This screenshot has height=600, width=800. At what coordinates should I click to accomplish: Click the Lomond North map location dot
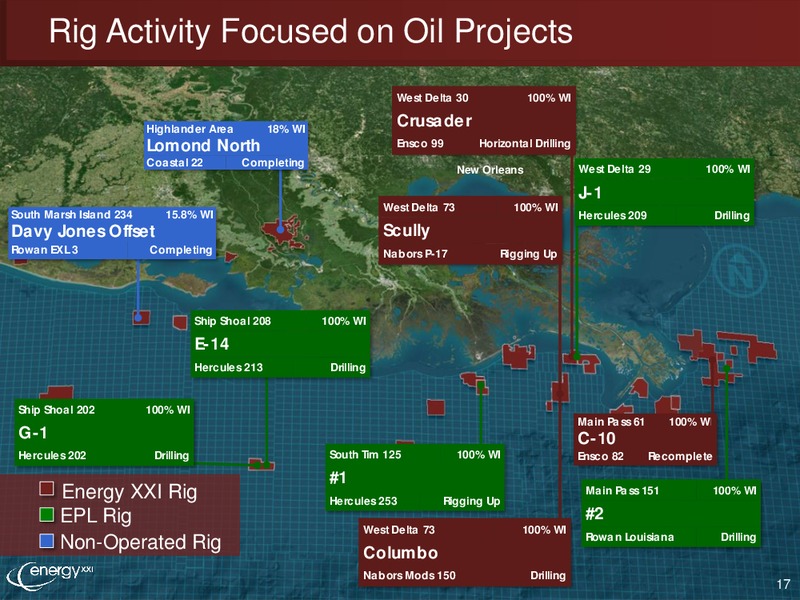point(280,230)
